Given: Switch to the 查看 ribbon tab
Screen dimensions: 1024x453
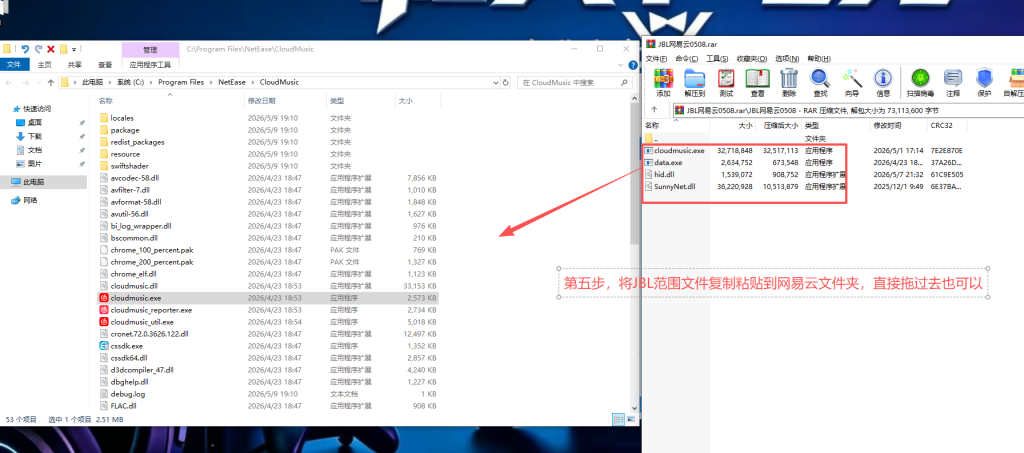Looking at the screenshot, I should [x=105, y=65].
